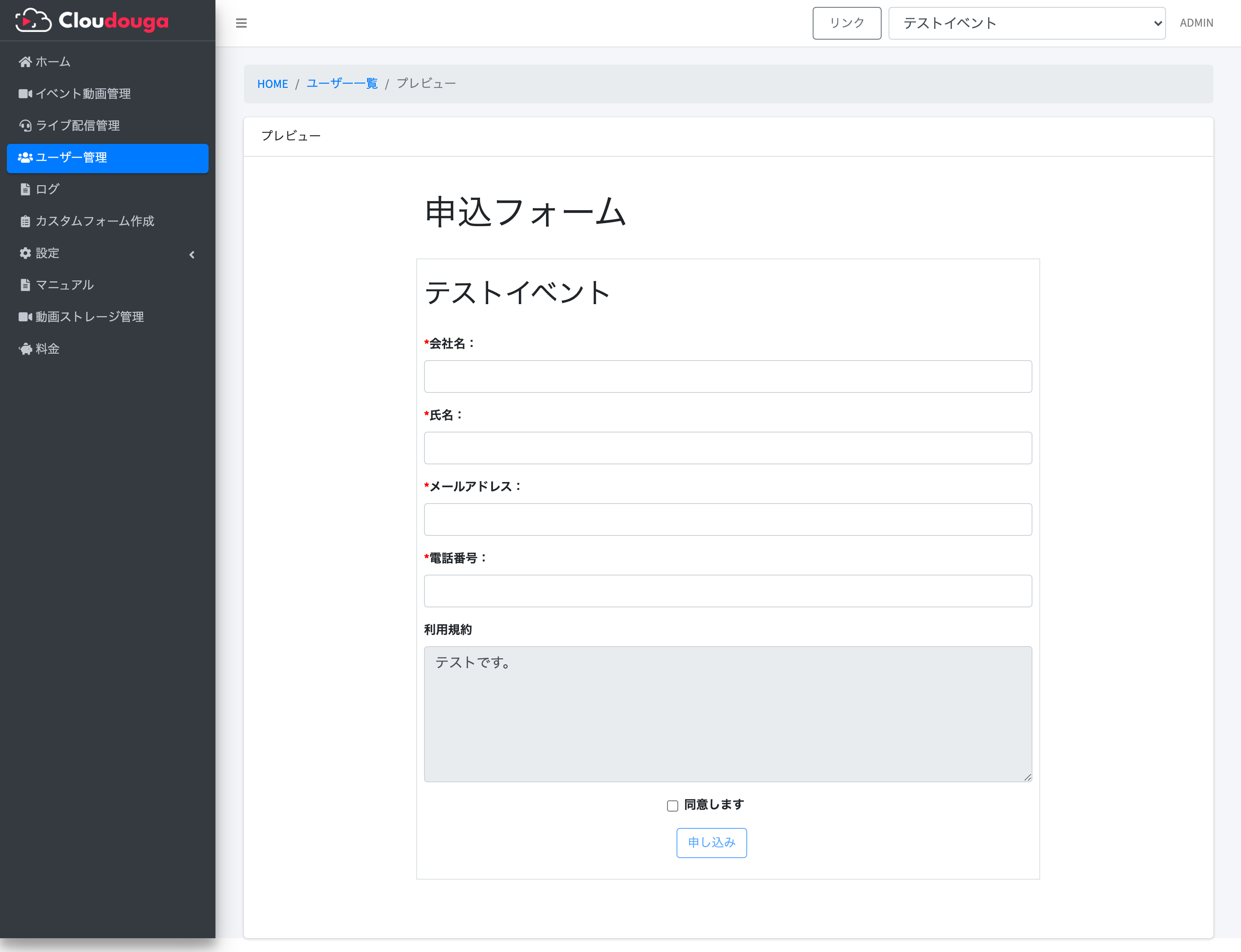Screen dimensions: 1241x952
Task: Click the 利用規約 terms text area
Action: [x=728, y=714]
